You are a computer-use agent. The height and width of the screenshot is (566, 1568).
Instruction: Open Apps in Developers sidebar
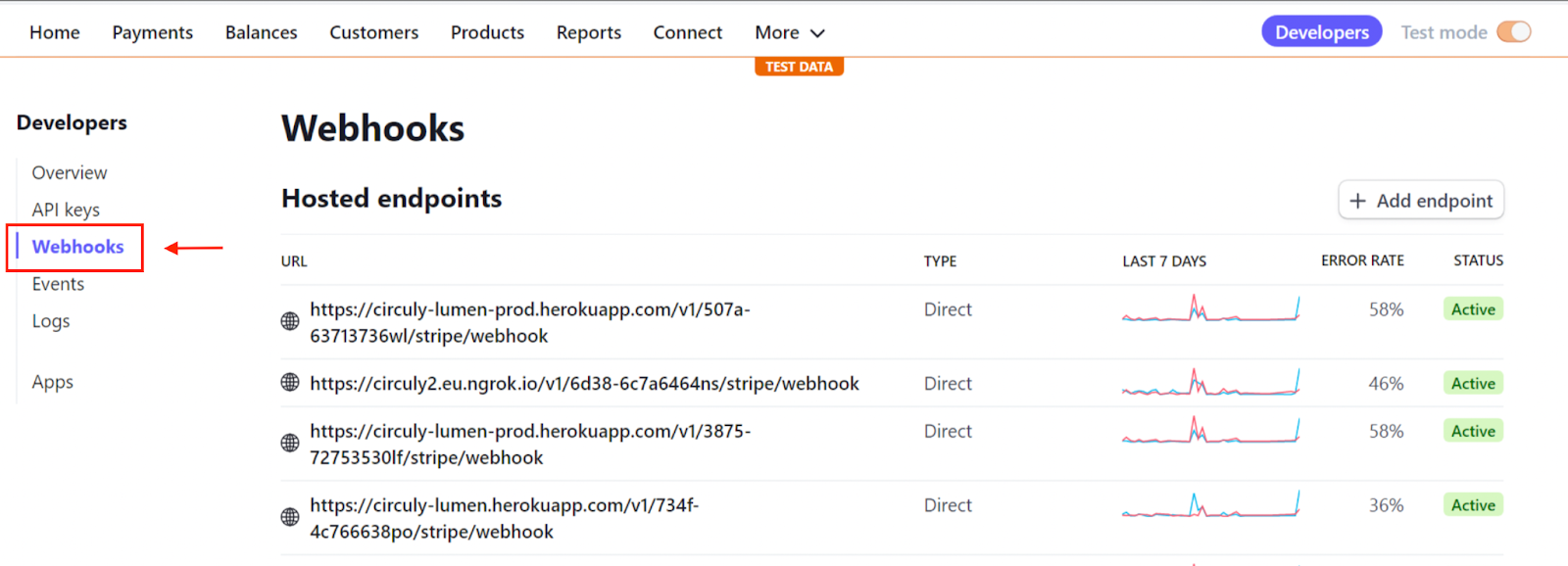coord(53,382)
